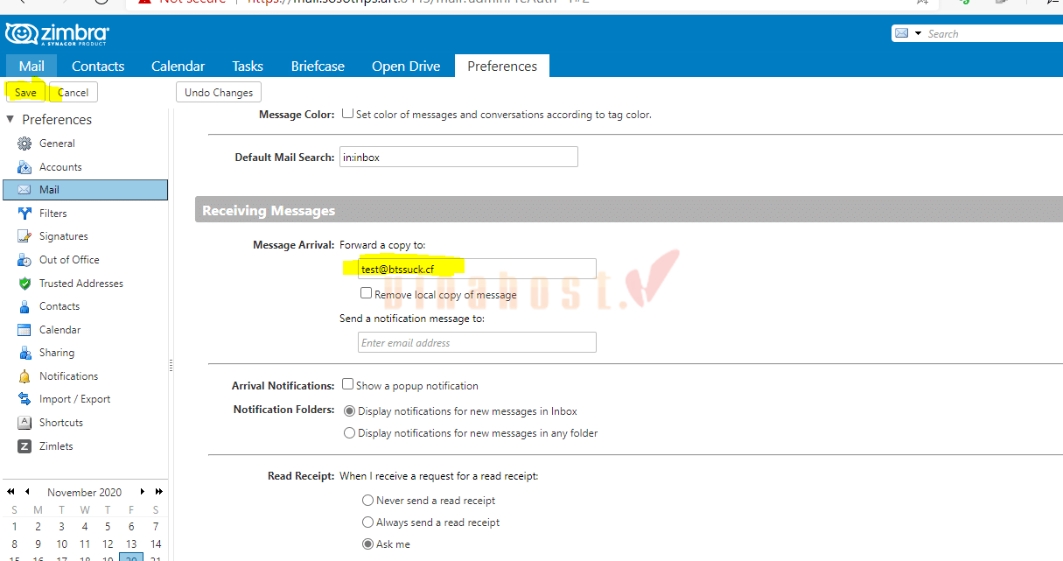The image size is (1063, 561).
Task: Click the Sharing icon in sidebar
Action: click(24, 353)
